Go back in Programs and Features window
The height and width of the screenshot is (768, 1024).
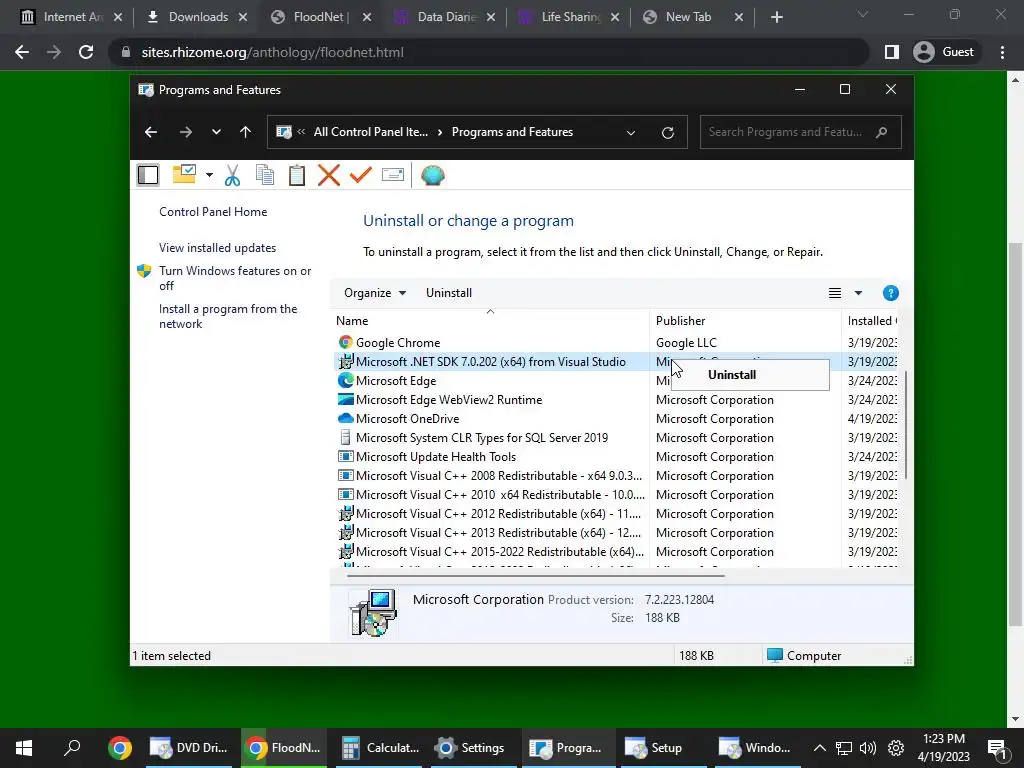[151, 133]
